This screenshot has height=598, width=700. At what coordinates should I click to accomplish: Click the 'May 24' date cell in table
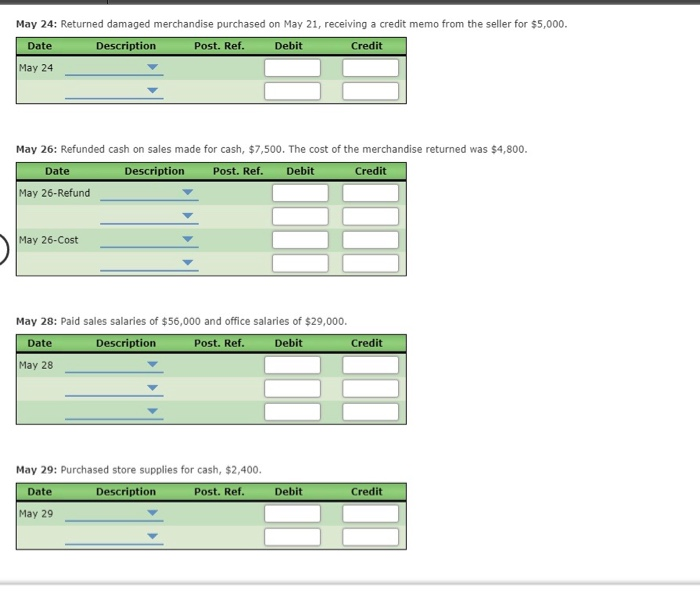(x=36, y=68)
